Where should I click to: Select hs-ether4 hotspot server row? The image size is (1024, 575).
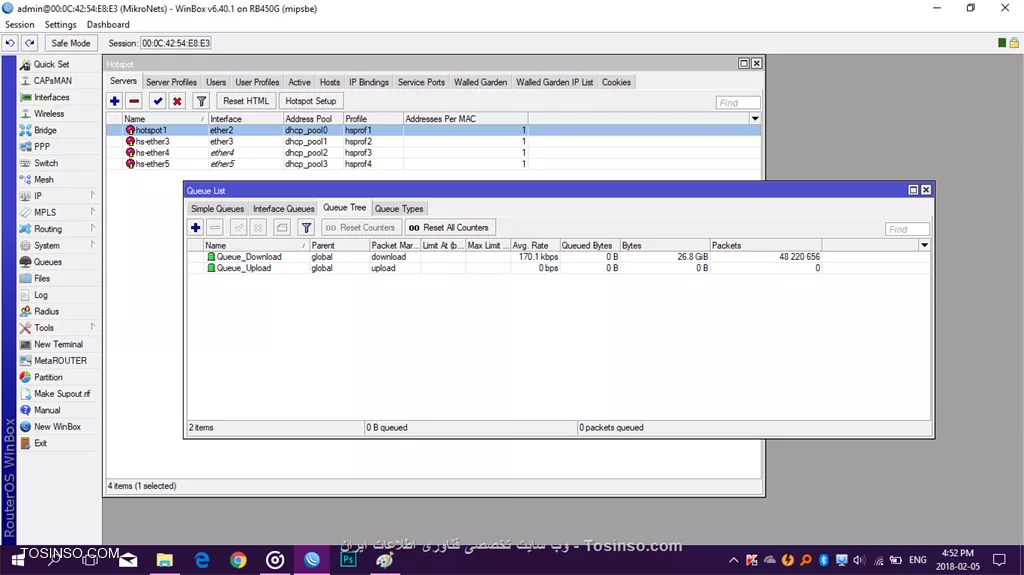pyautogui.click(x=434, y=153)
